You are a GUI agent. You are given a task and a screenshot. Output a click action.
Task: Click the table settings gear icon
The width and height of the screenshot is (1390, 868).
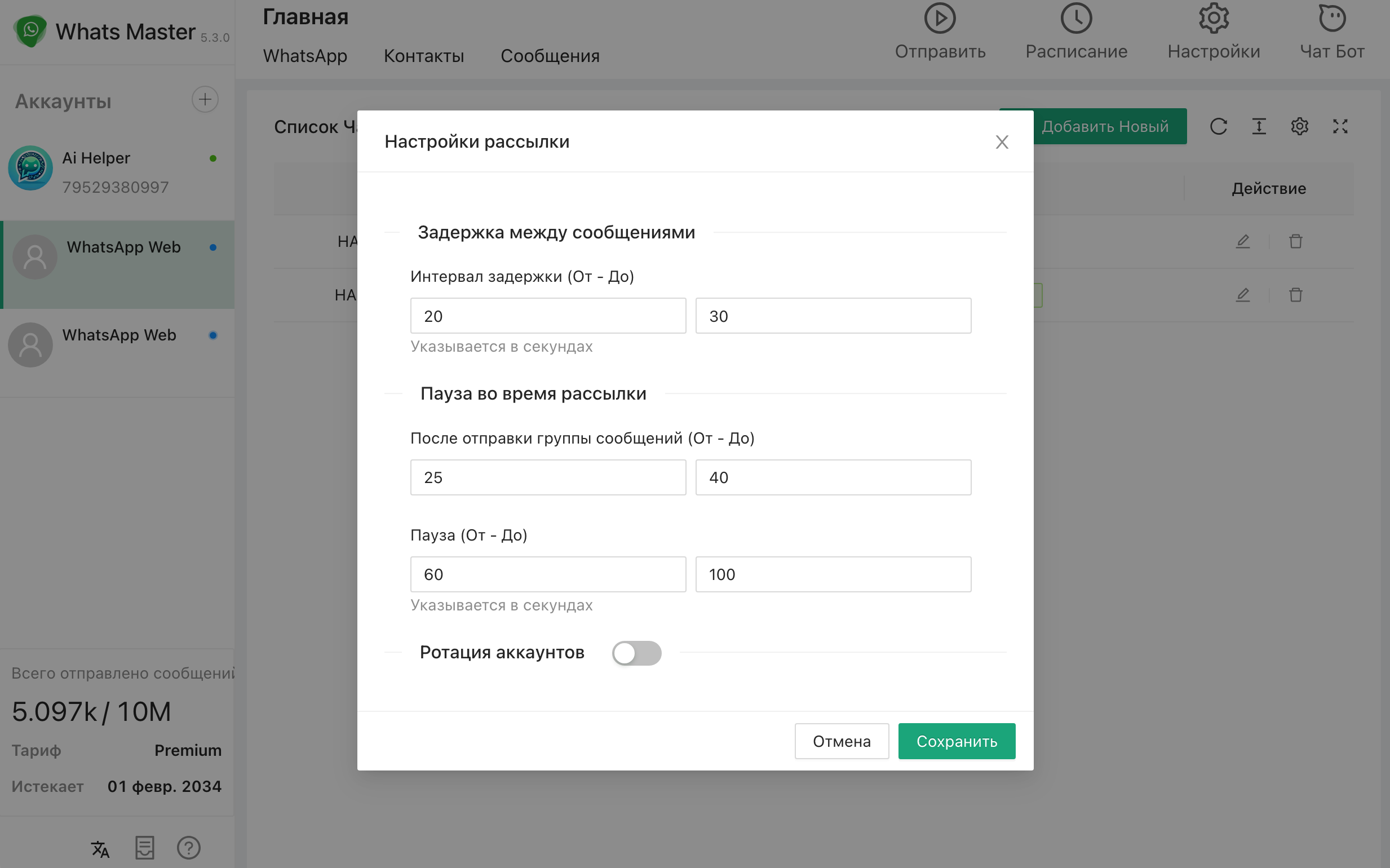[1299, 126]
